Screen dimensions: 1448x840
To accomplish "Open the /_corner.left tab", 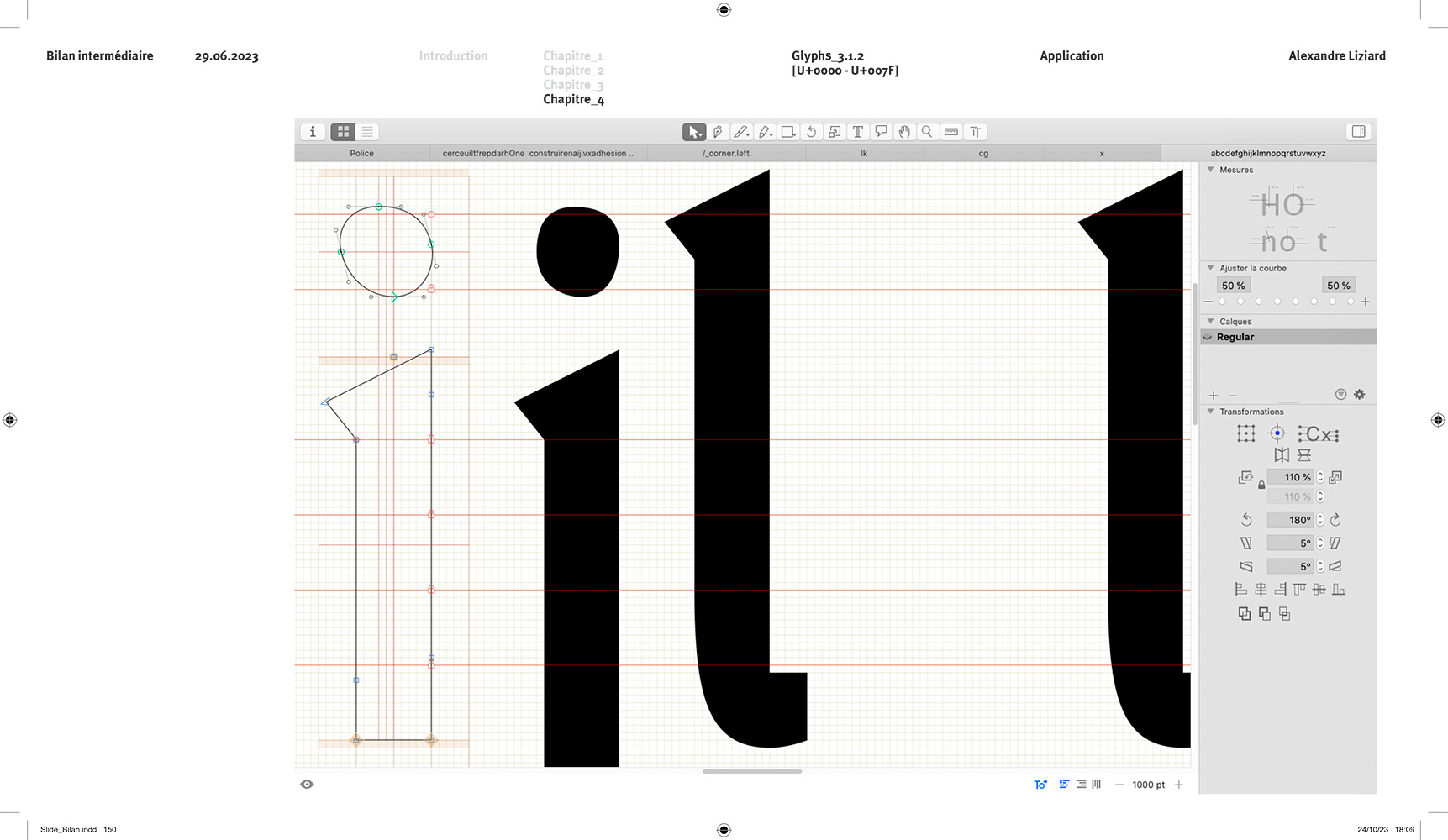I will click(x=725, y=154).
